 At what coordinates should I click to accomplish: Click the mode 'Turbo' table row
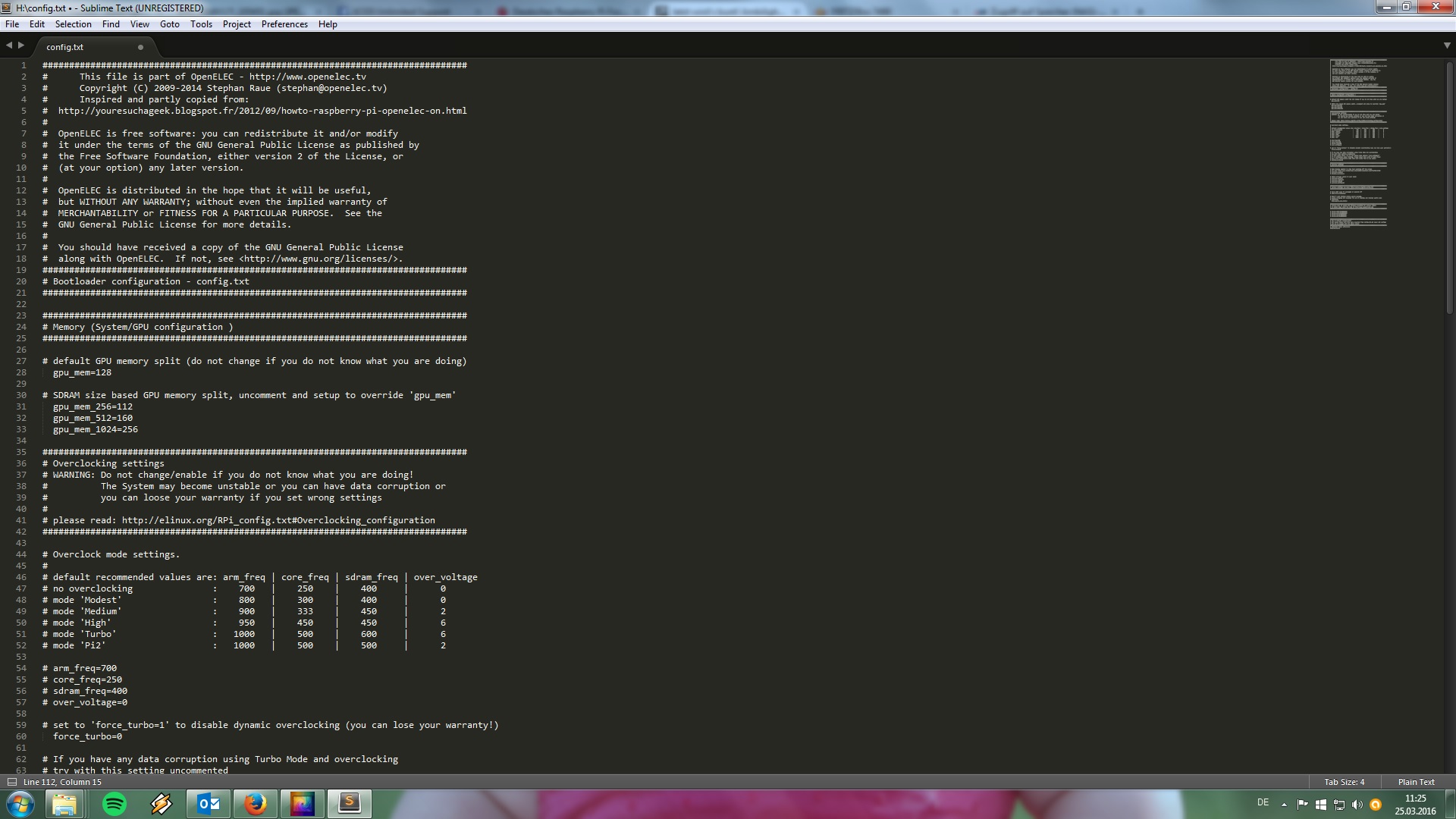tap(244, 634)
